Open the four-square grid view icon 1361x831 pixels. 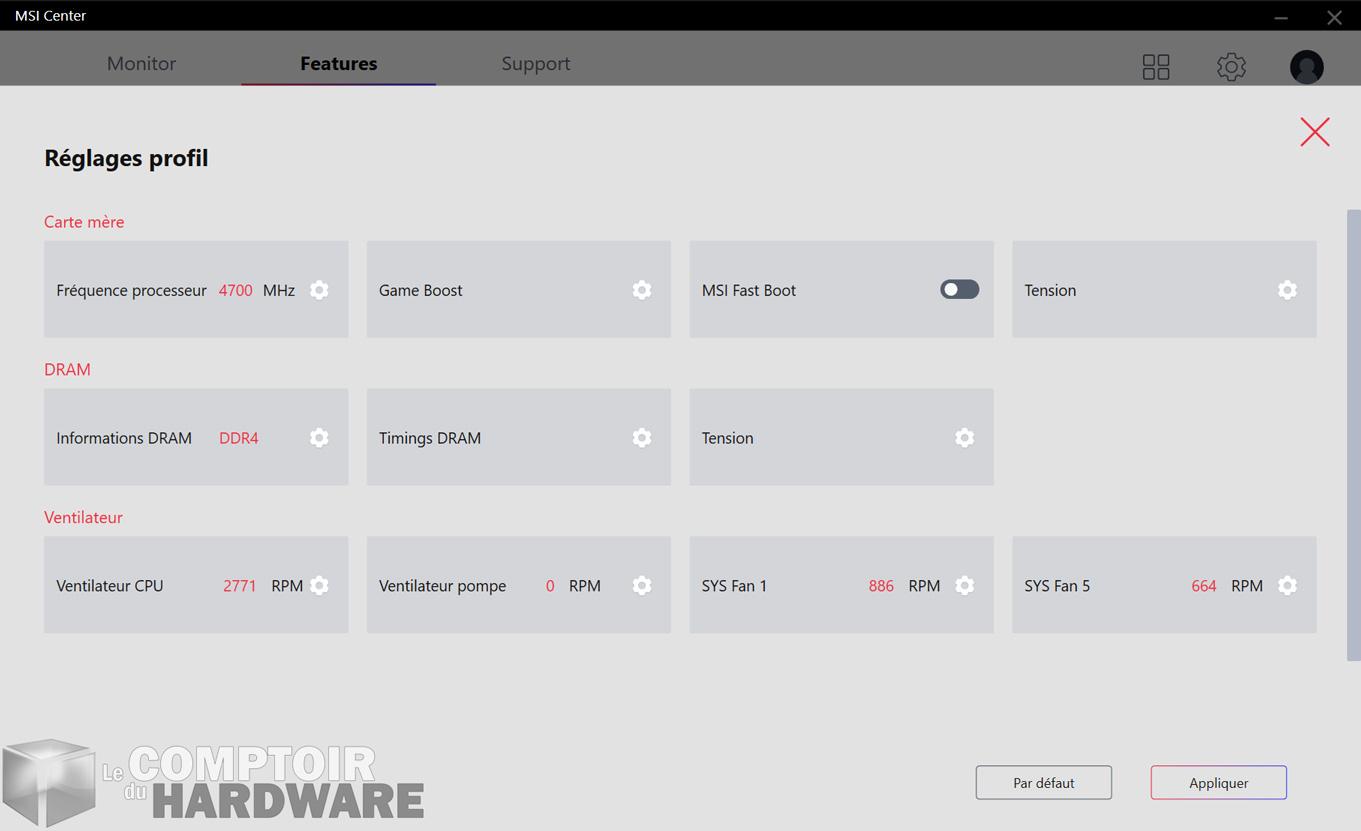[1156, 67]
